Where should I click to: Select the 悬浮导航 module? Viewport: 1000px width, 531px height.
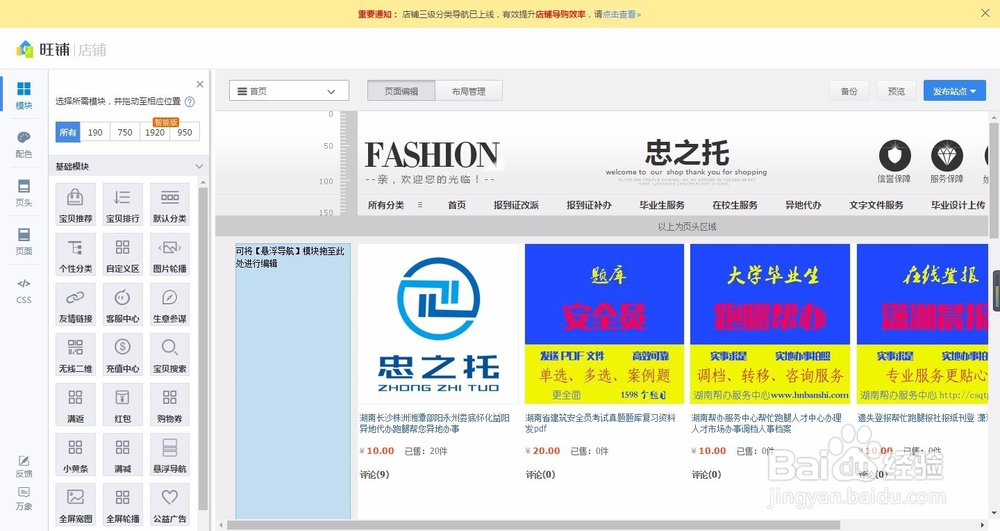[x=170, y=454]
